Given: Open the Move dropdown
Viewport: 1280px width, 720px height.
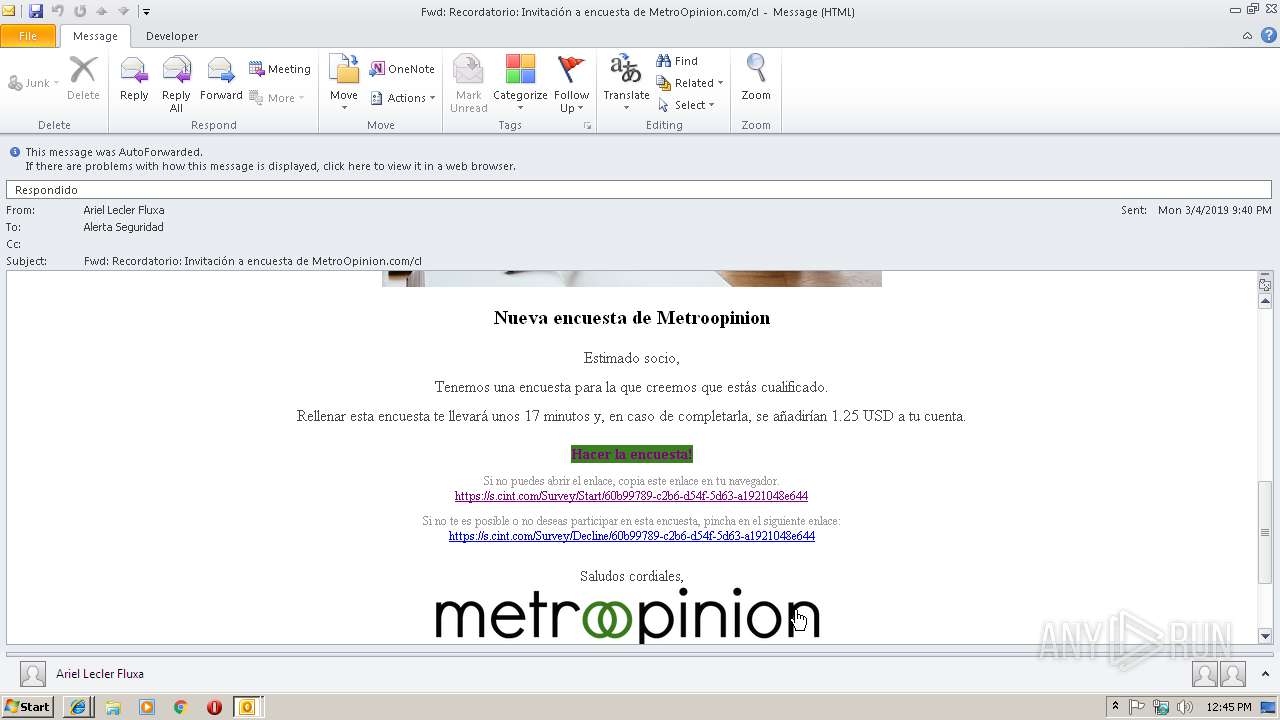Looking at the screenshot, I should coord(344,83).
